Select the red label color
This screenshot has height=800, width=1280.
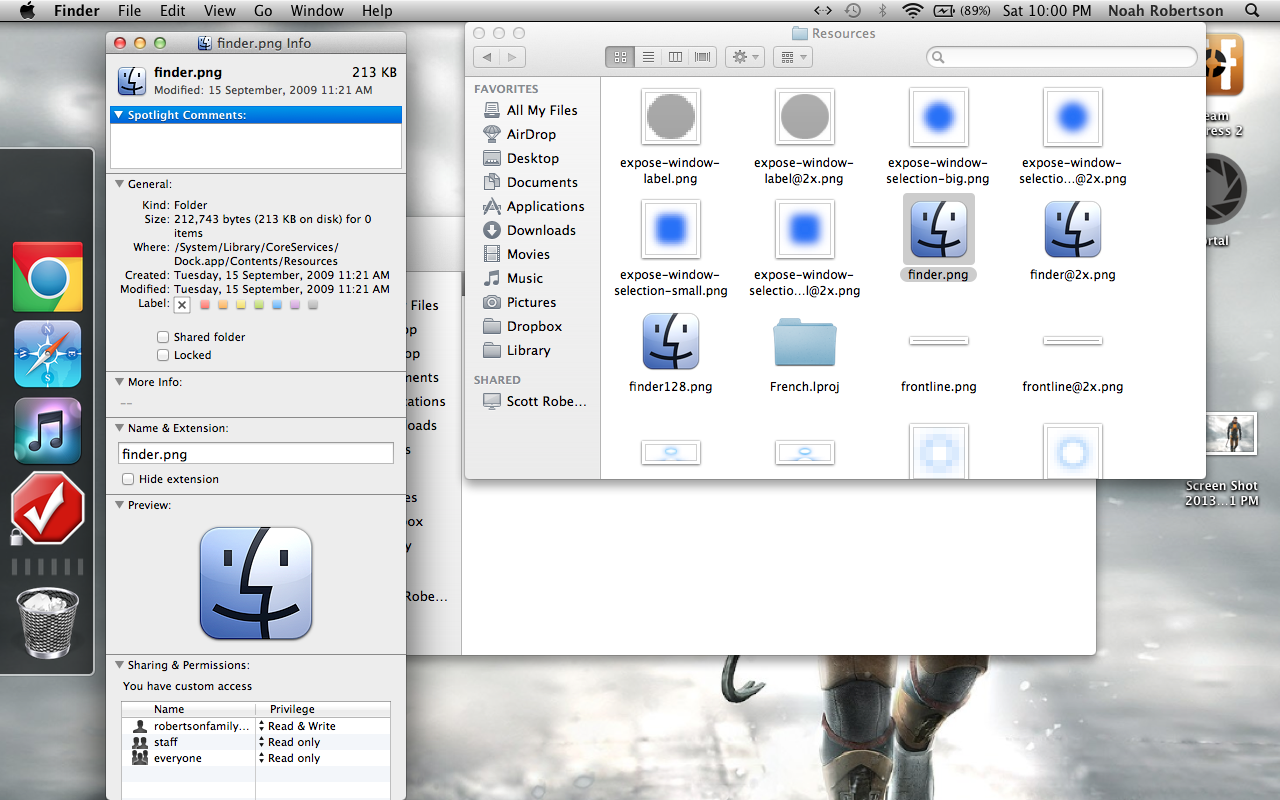tap(205, 304)
